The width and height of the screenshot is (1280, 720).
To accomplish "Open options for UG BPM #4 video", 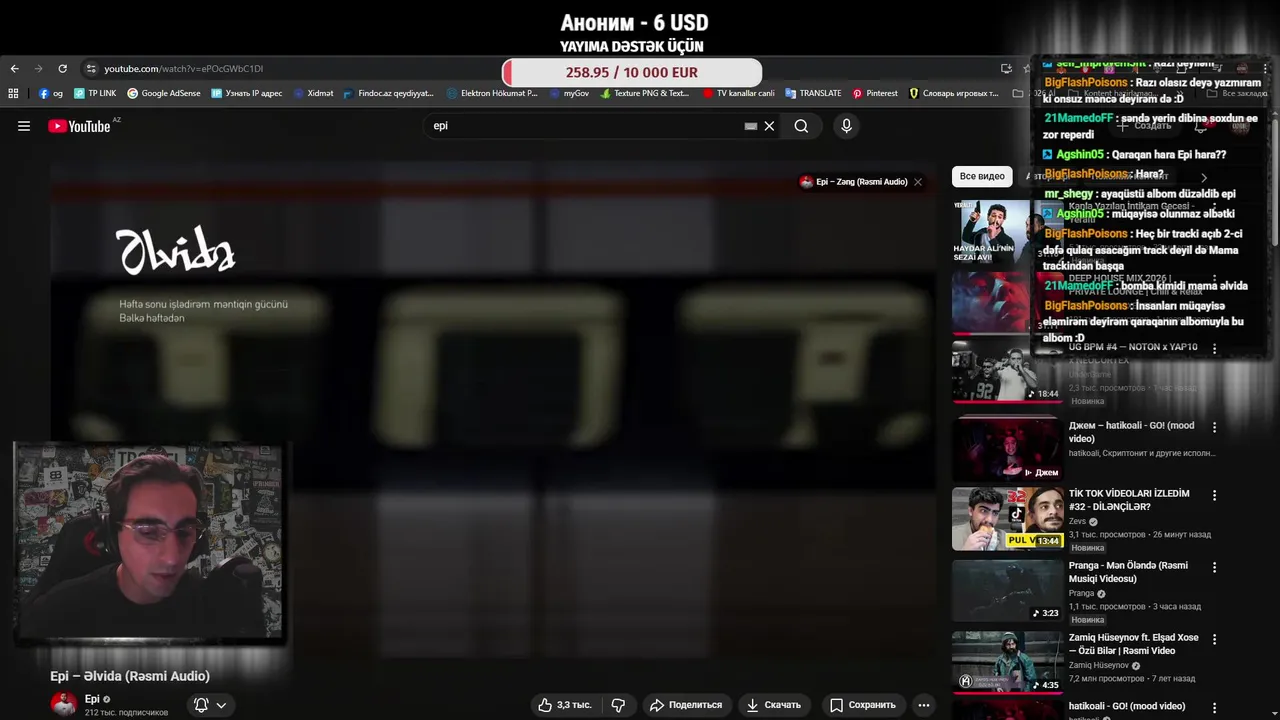I will [1214, 349].
